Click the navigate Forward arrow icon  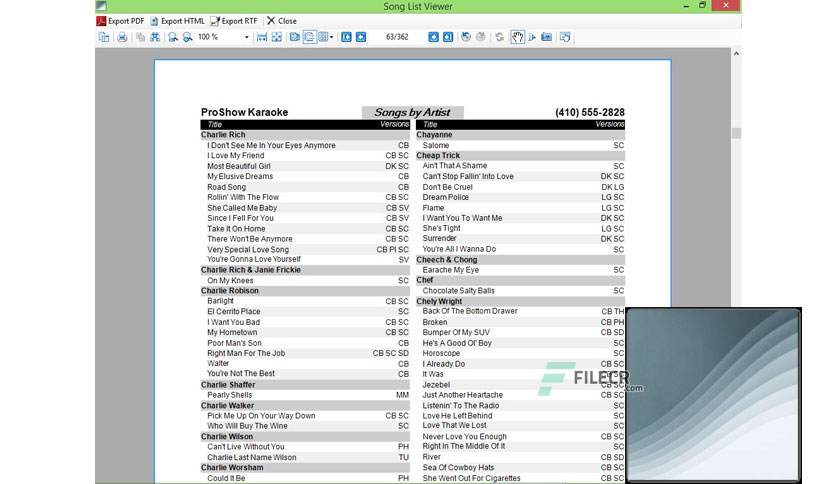480,37
